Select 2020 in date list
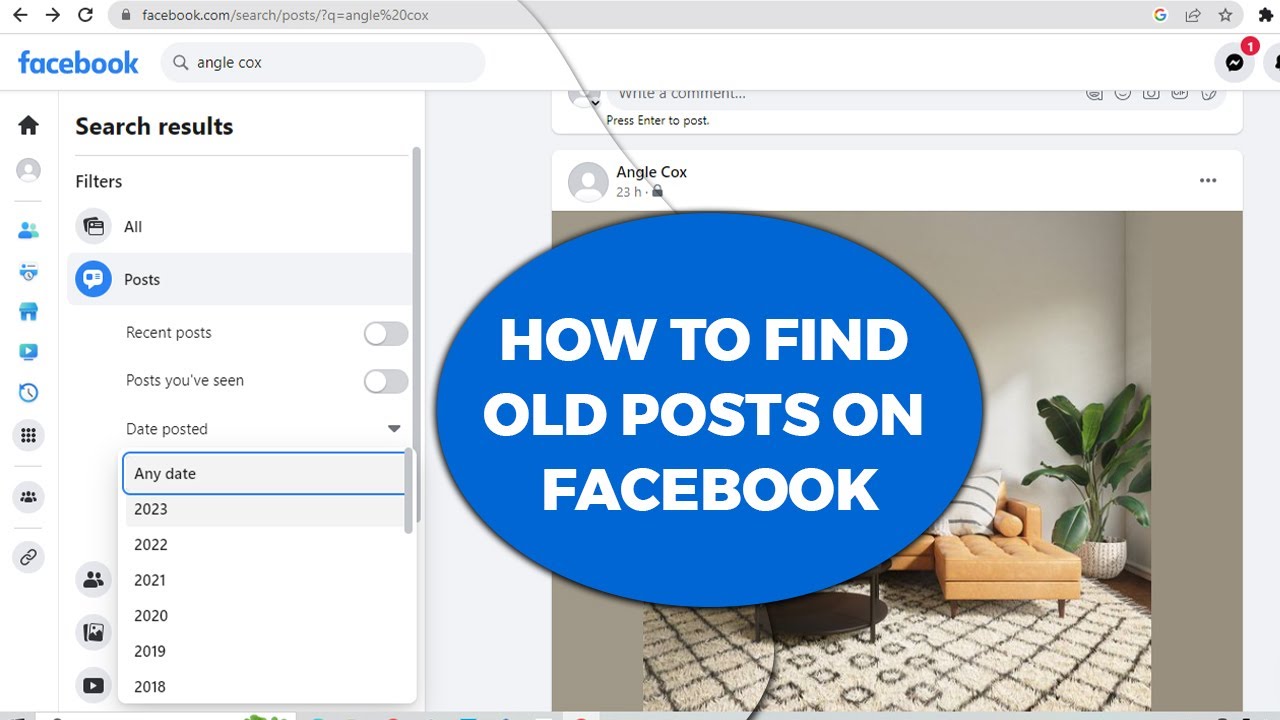1280x720 pixels. point(264,616)
